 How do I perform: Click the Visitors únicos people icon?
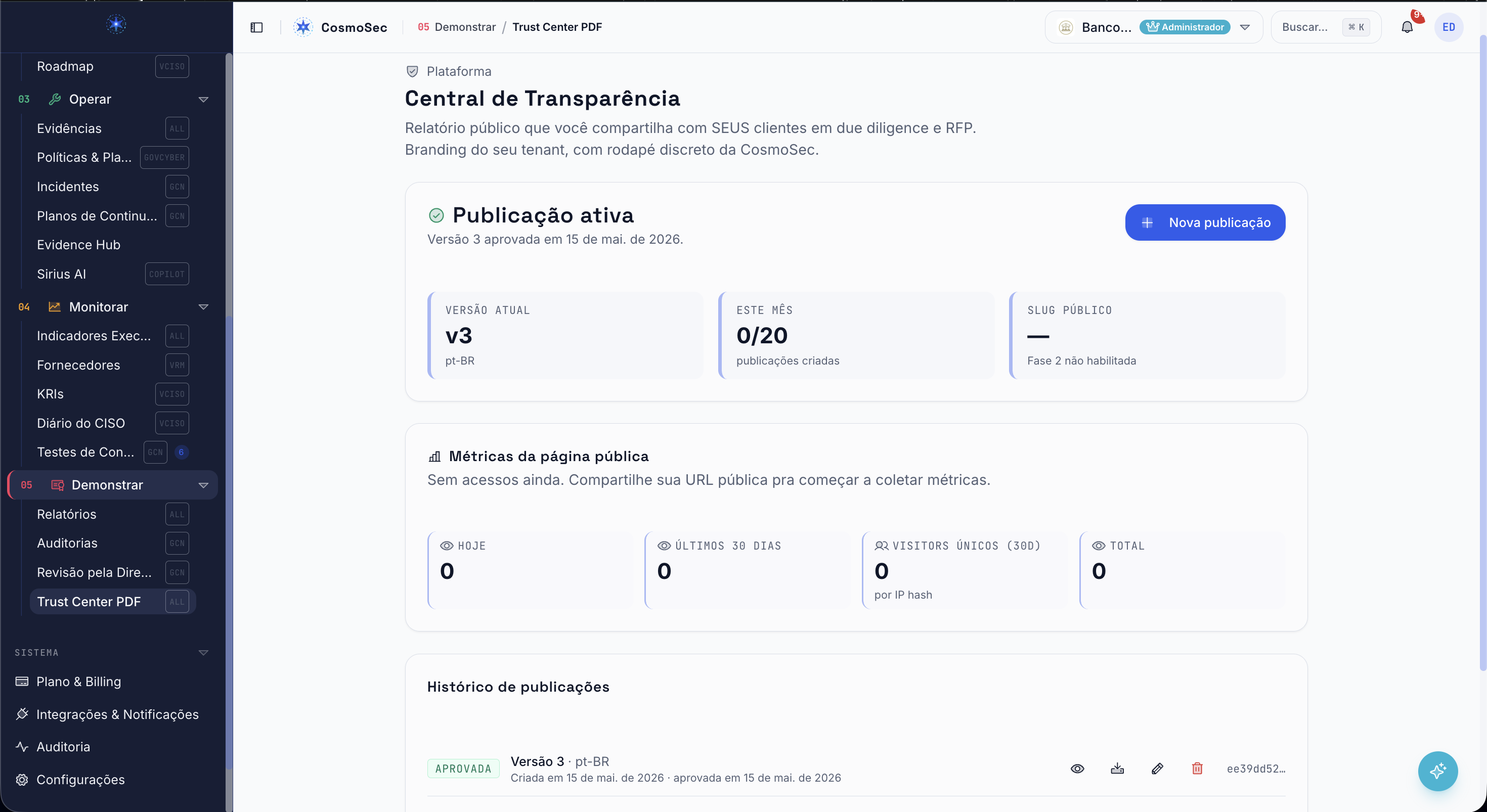[882, 546]
